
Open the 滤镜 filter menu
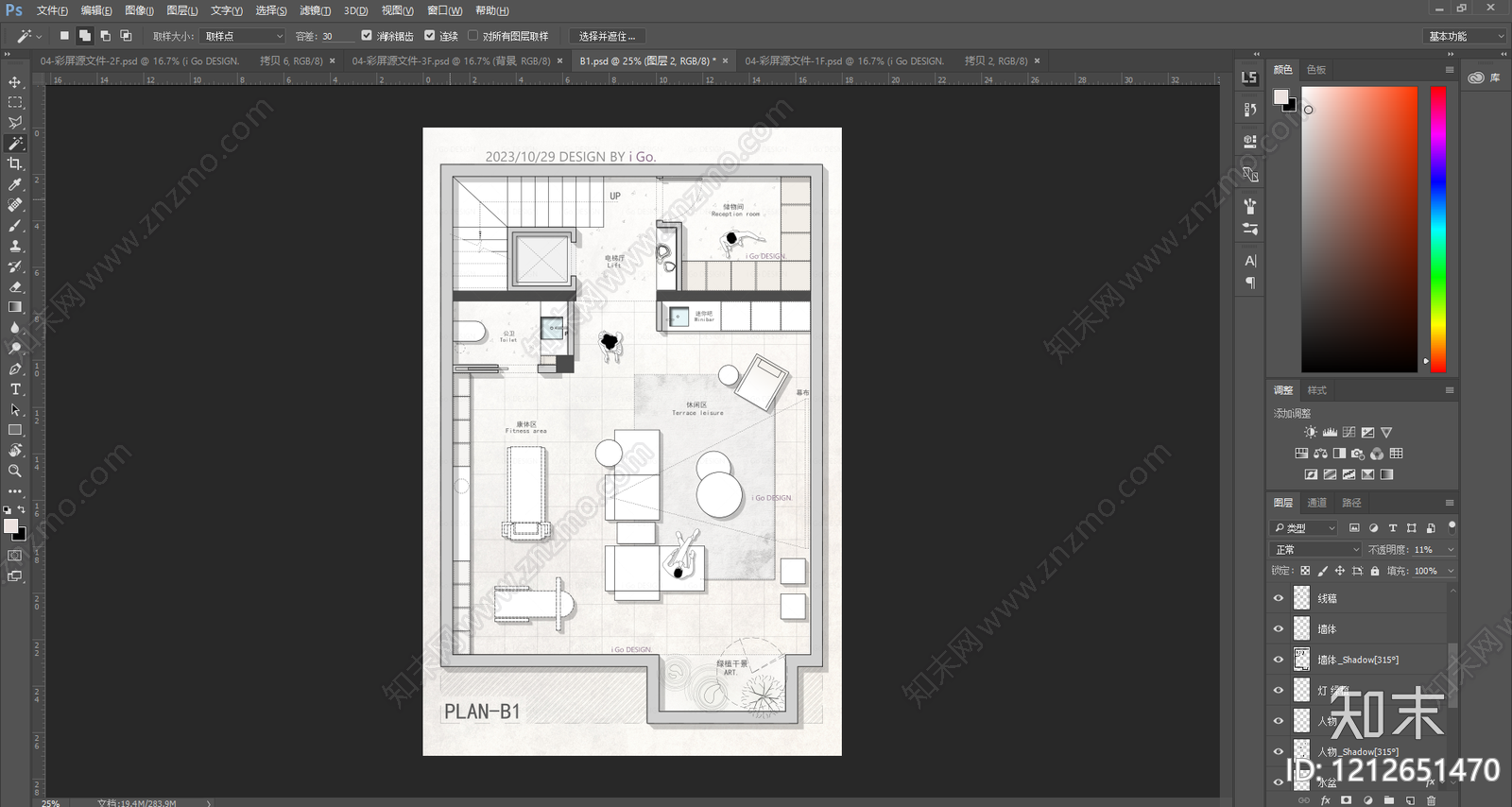coord(315,10)
